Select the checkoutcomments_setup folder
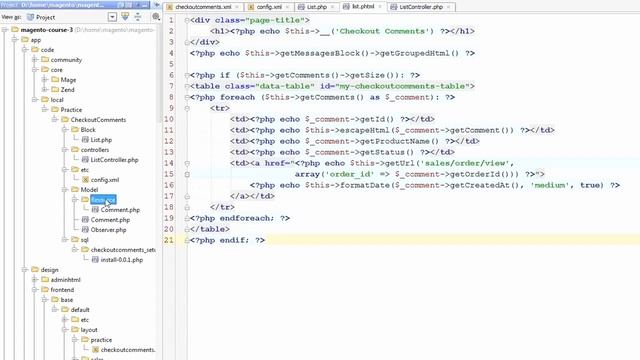The height and width of the screenshot is (360, 640). [x=123, y=250]
